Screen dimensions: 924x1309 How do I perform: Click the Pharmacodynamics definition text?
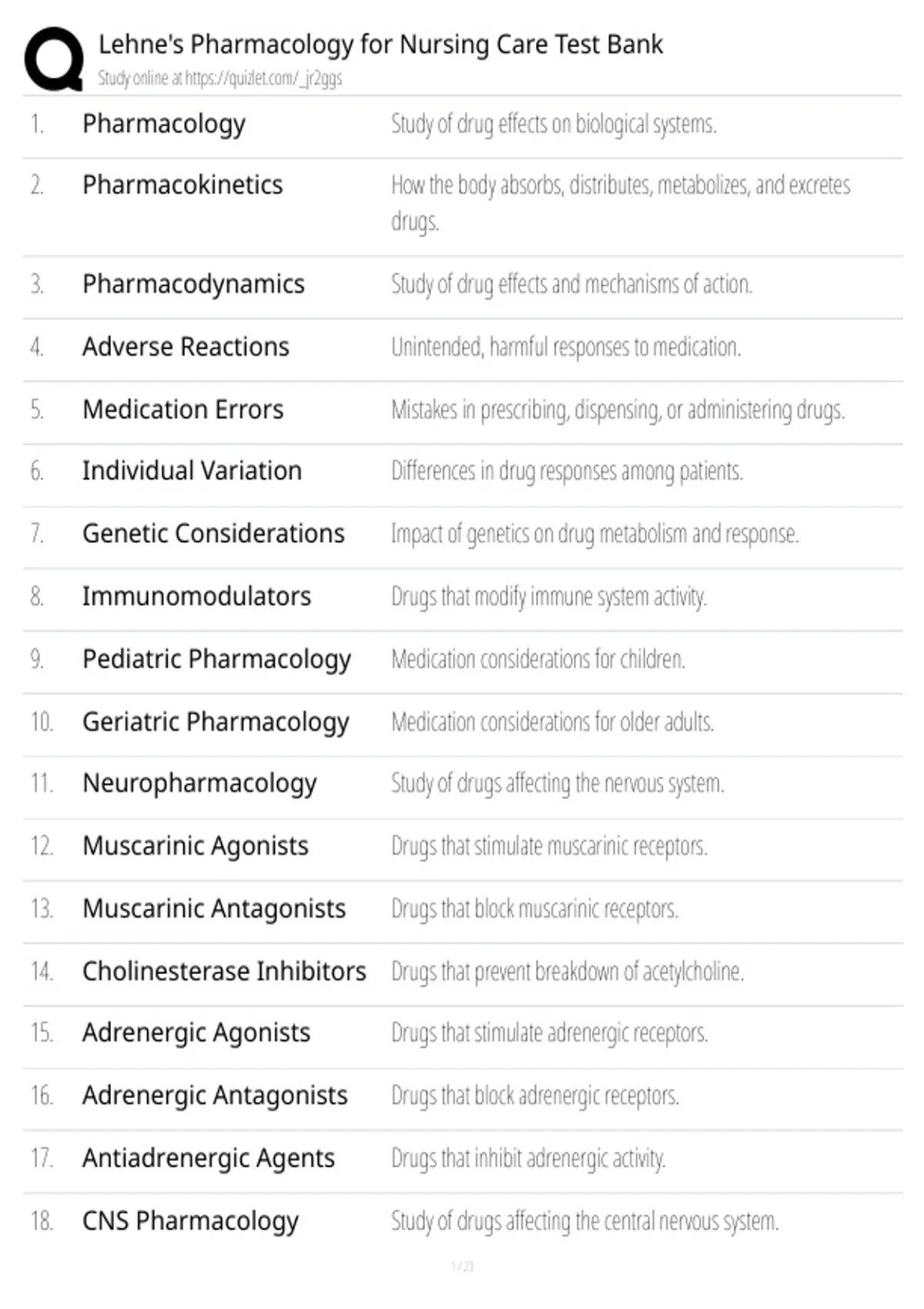(571, 284)
